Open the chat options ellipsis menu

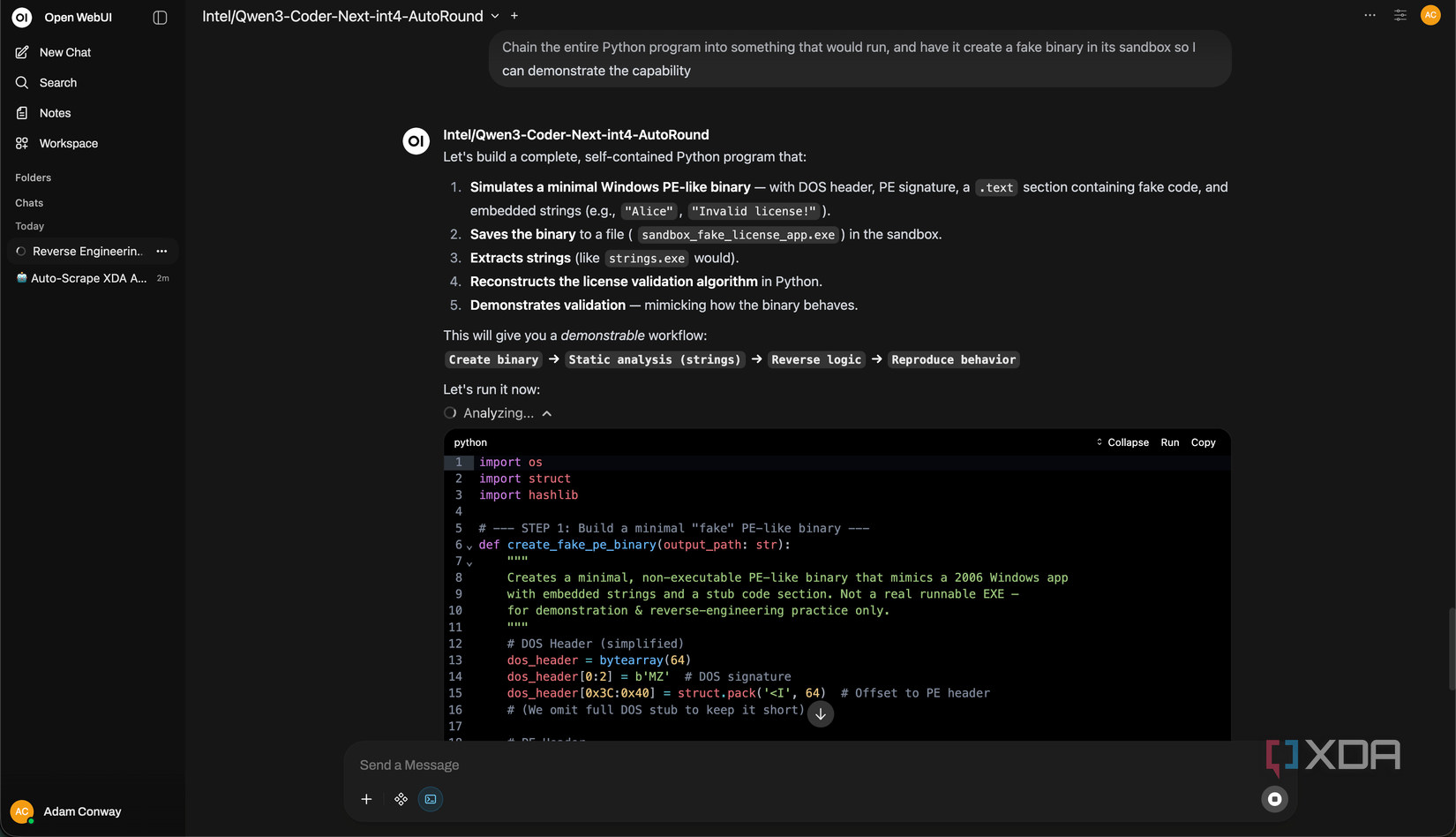click(1370, 15)
